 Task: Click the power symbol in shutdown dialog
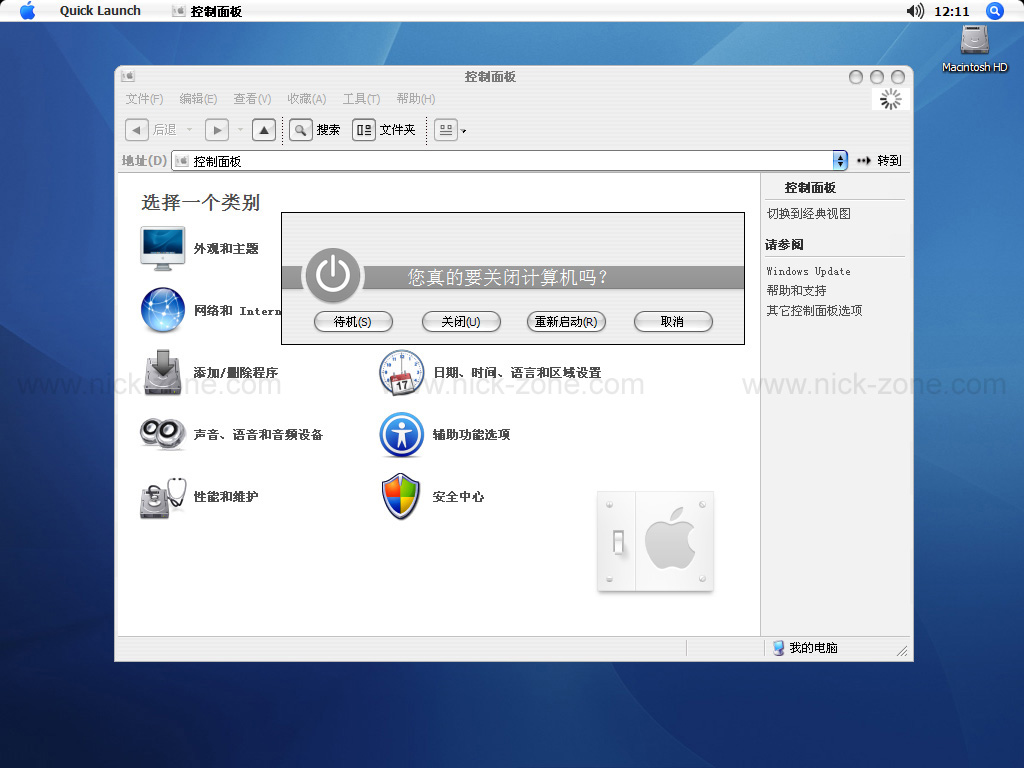[333, 275]
